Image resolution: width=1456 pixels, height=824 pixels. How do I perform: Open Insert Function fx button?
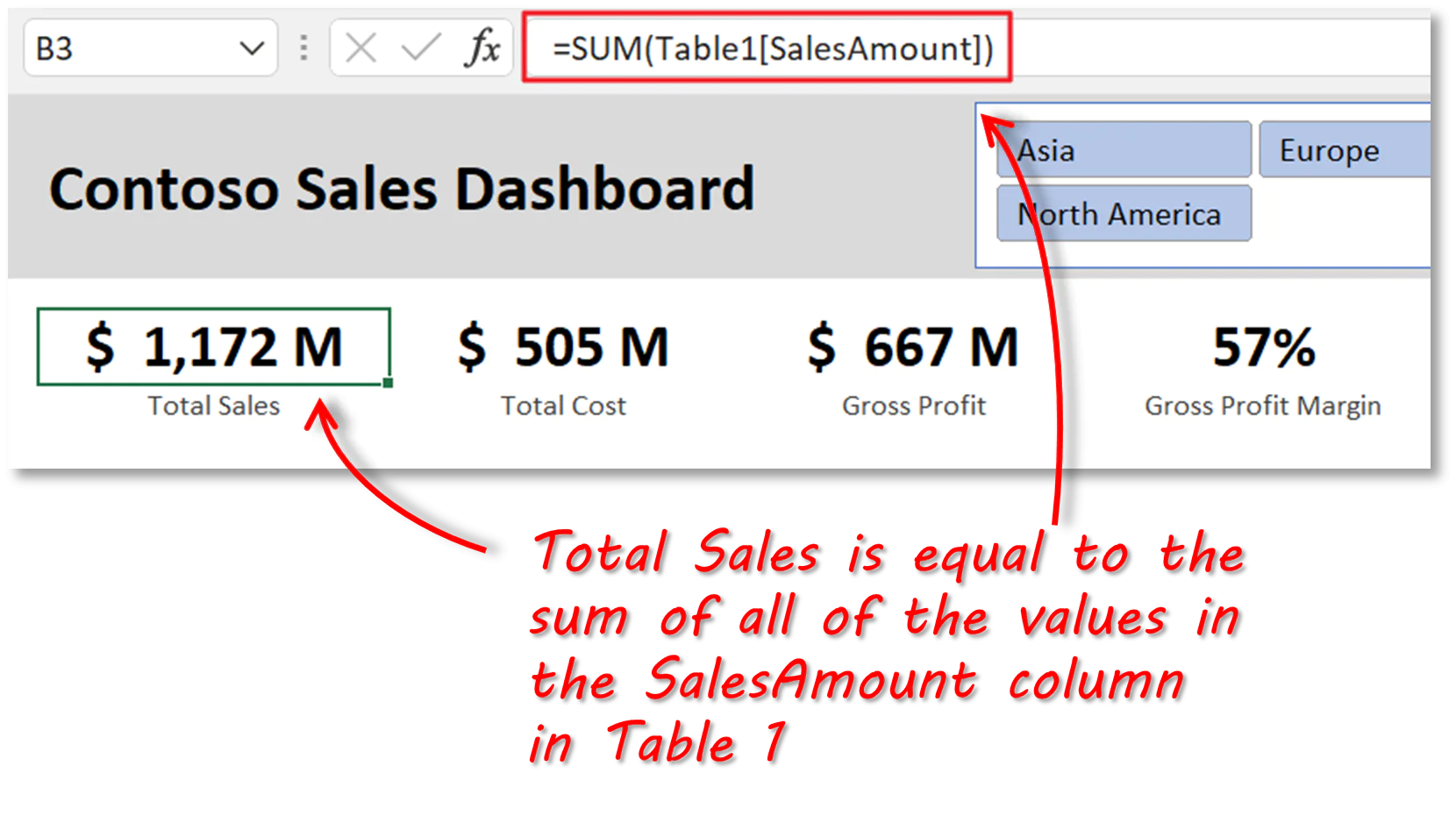(x=482, y=47)
